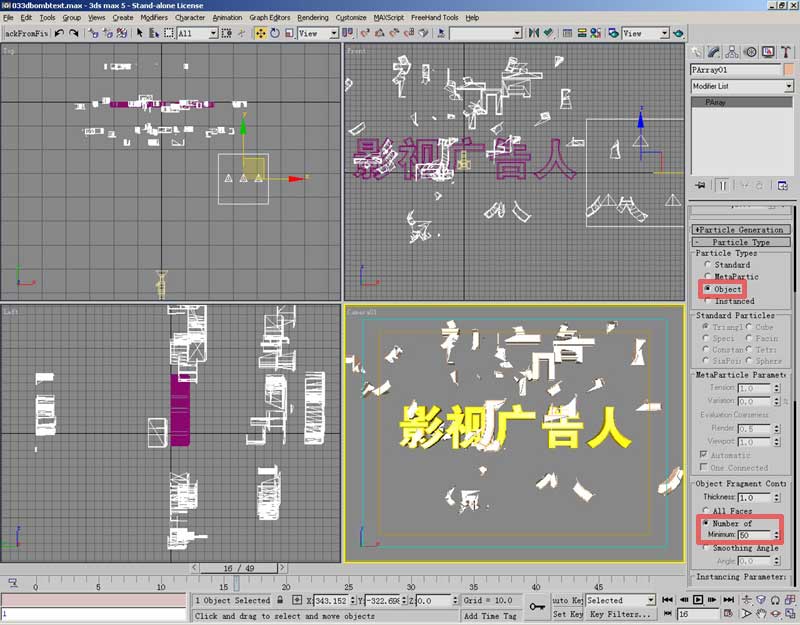Open the Hierarchy command panel tab

click(732, 51)
